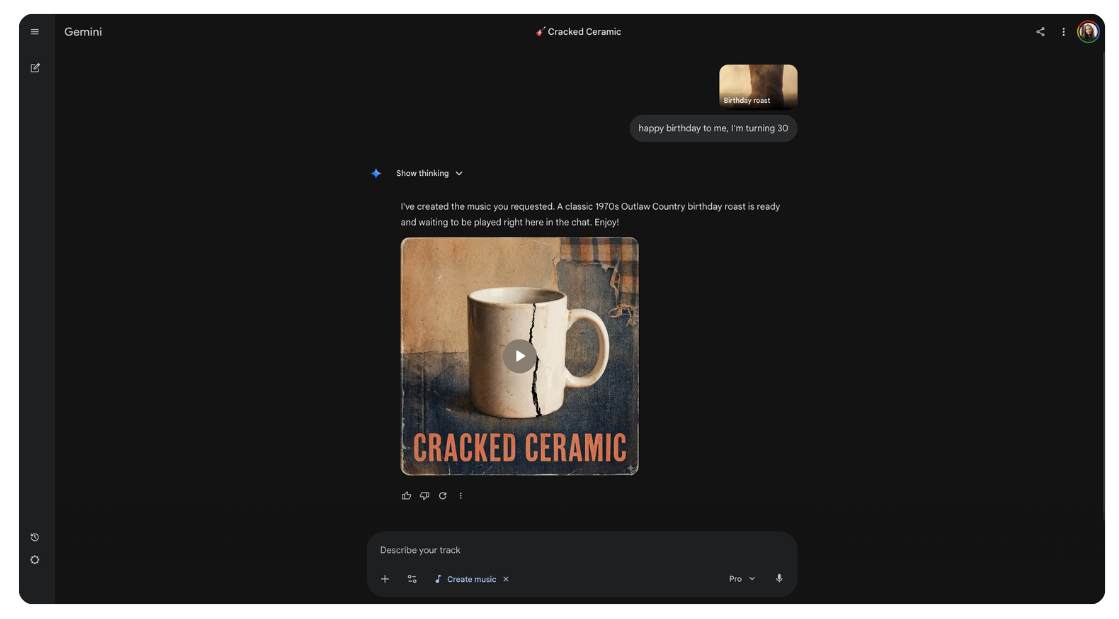The width and height of the screenshot is (1119, 619).
Task: Open Settings from the sidebar
Action: (34, 560)
